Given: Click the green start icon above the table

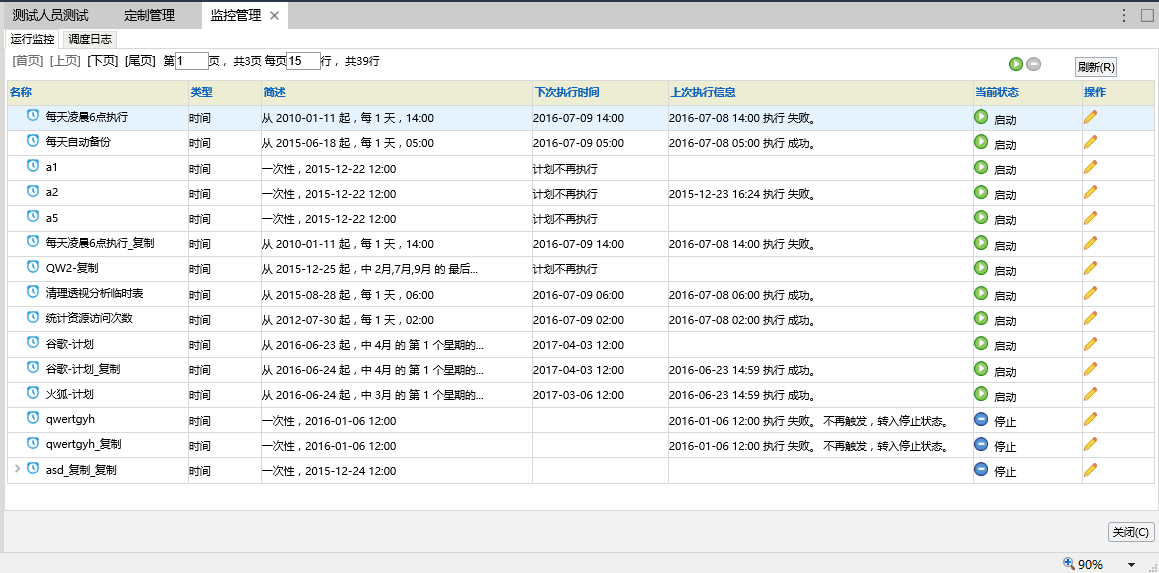Looking at the screenshot, I should point(1016,64).
